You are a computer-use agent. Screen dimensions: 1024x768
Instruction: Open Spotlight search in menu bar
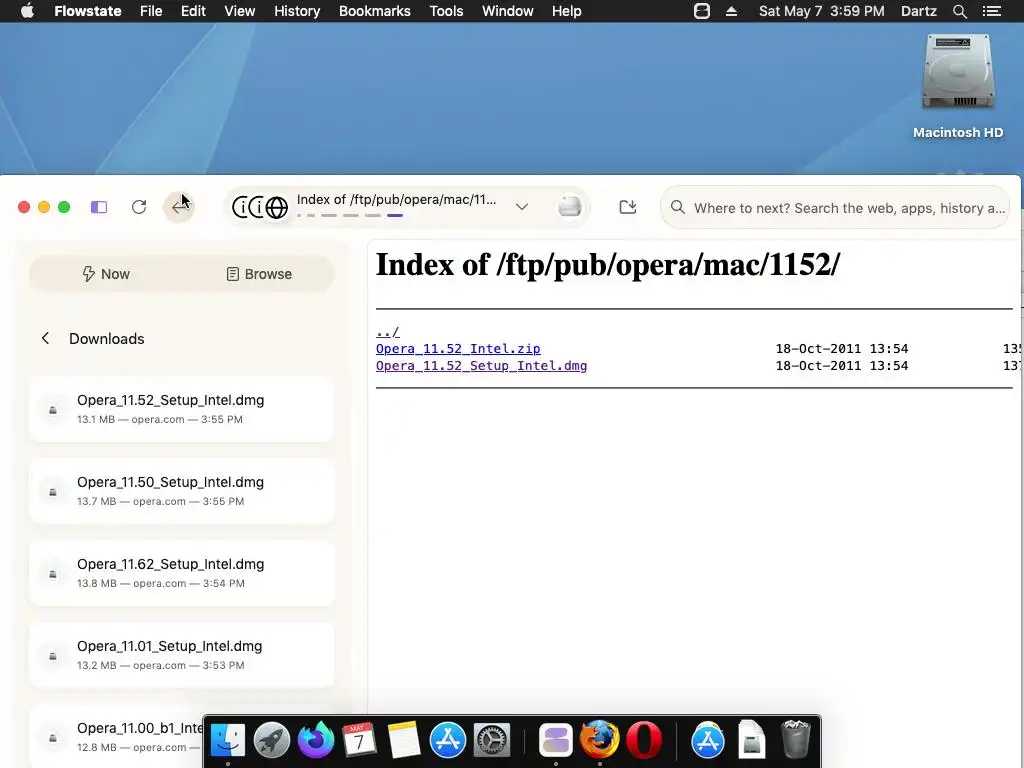pos(959,11)
